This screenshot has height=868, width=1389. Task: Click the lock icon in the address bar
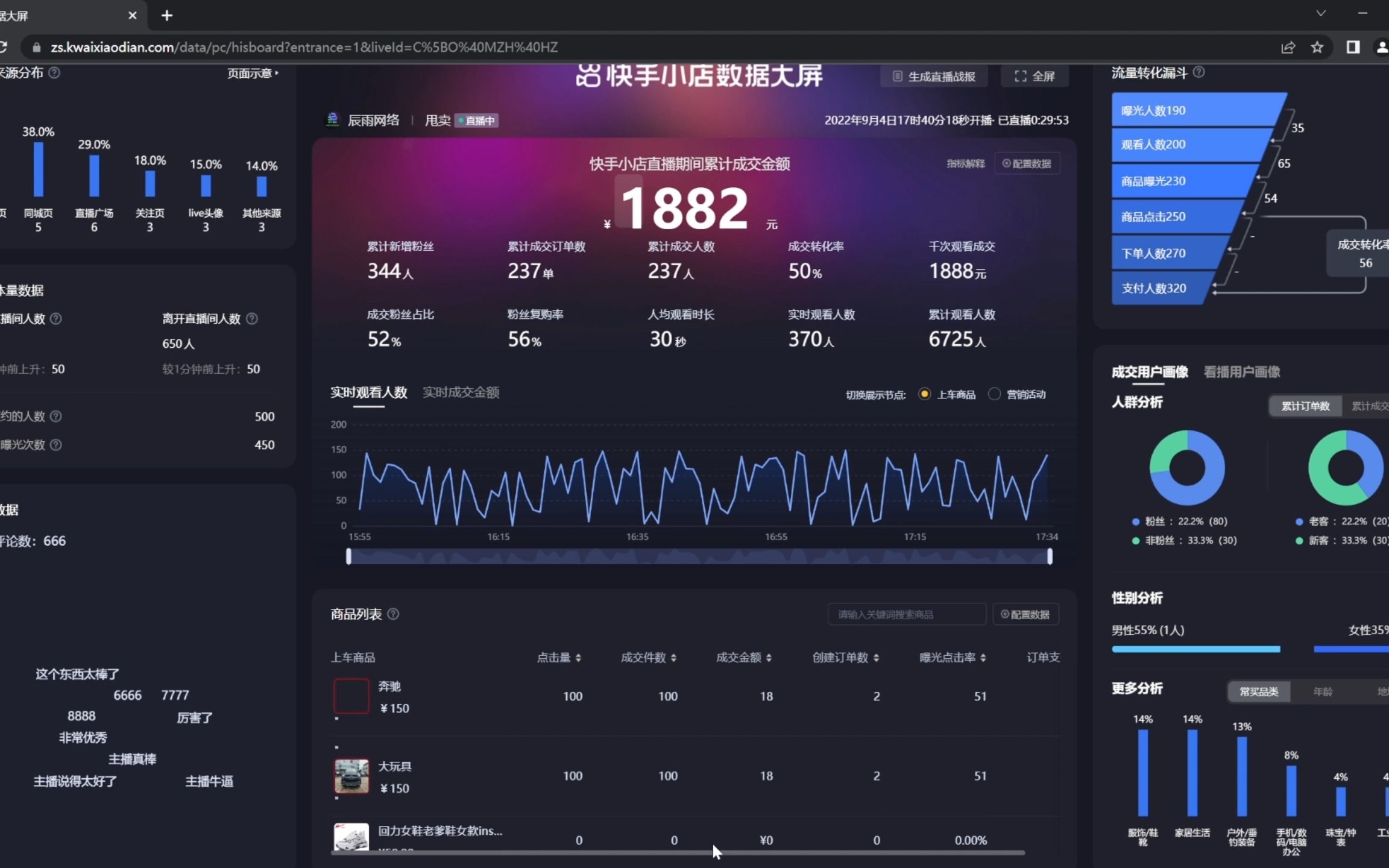(37, 47)
